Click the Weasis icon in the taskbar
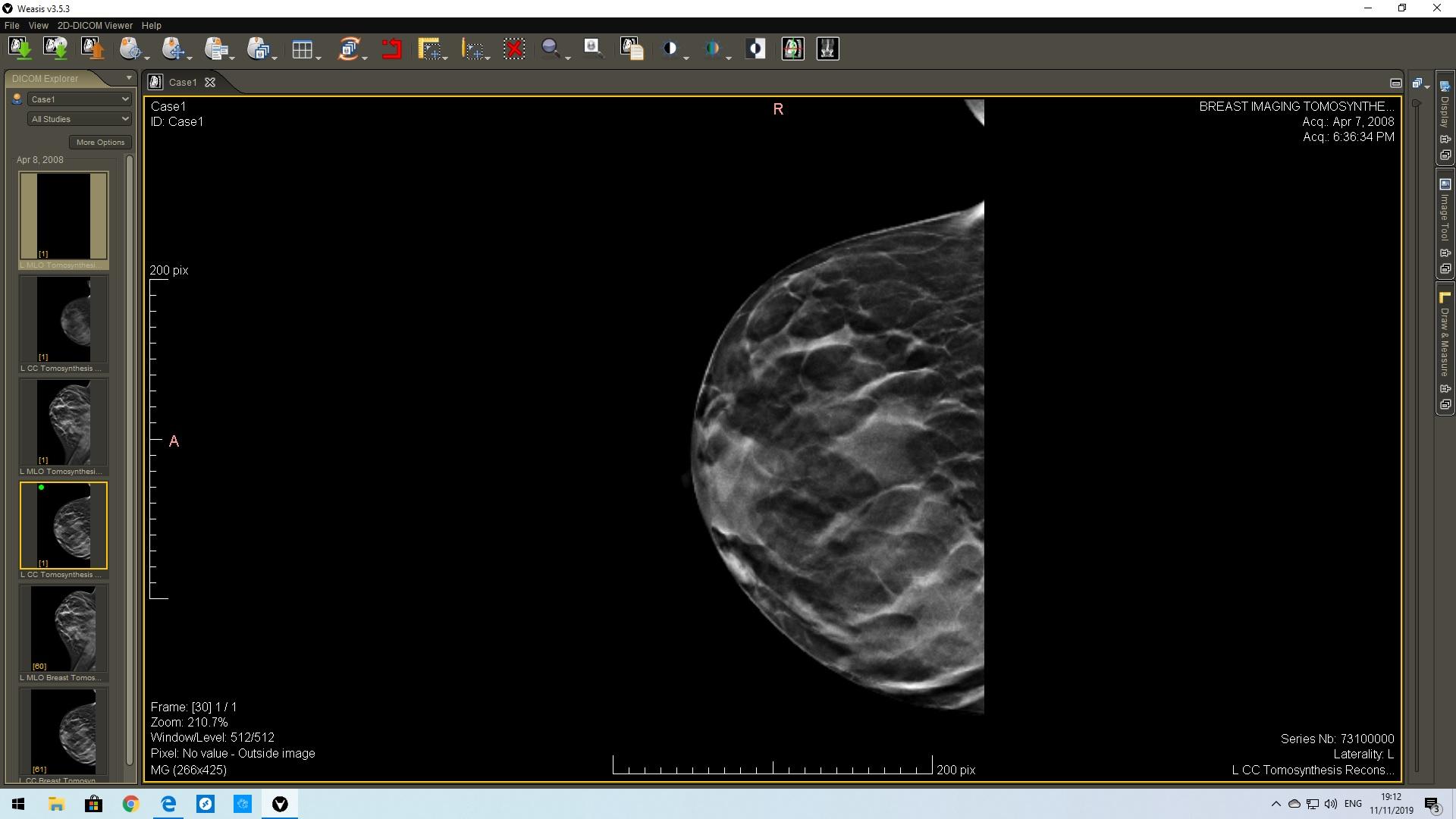Viewport: 1456px width, 819px height. (280, 804)
